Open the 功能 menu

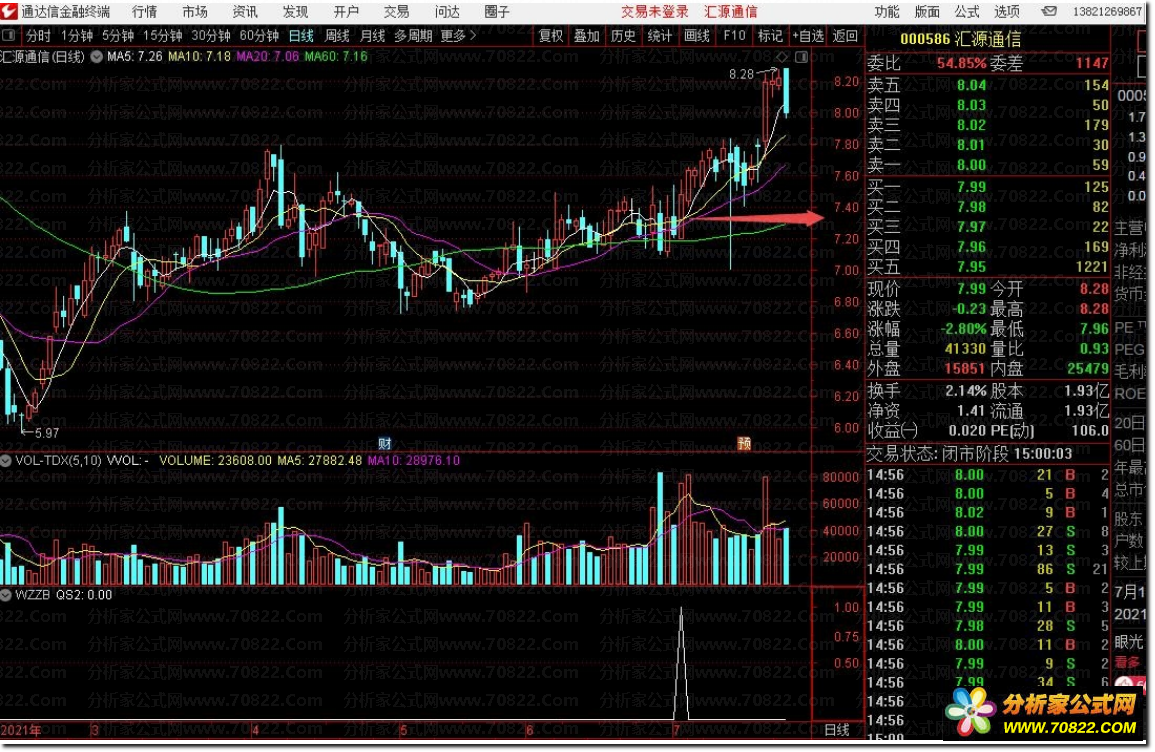point(887,12)
